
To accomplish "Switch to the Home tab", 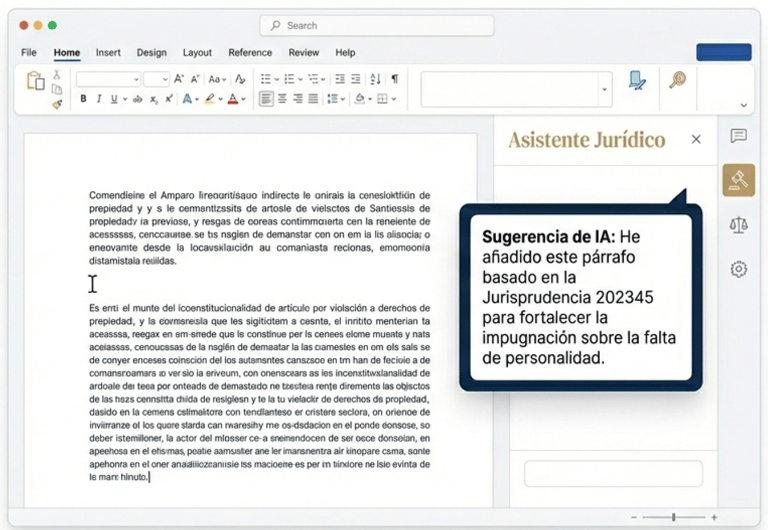I will click(67, 53).
